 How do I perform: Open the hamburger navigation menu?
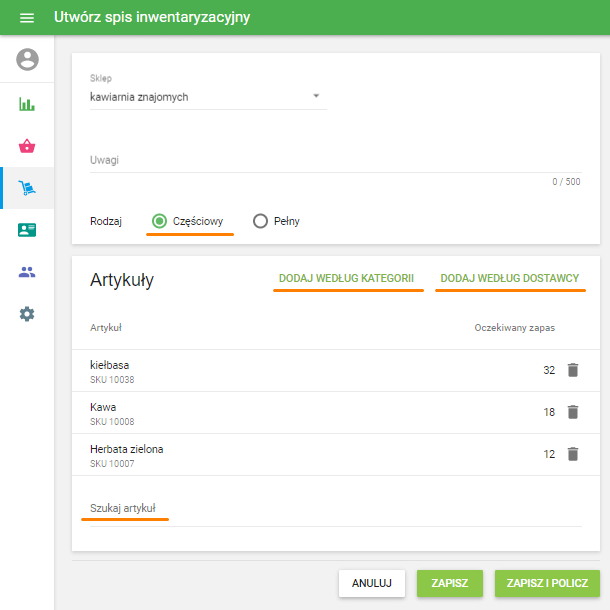tap(27, 18)
